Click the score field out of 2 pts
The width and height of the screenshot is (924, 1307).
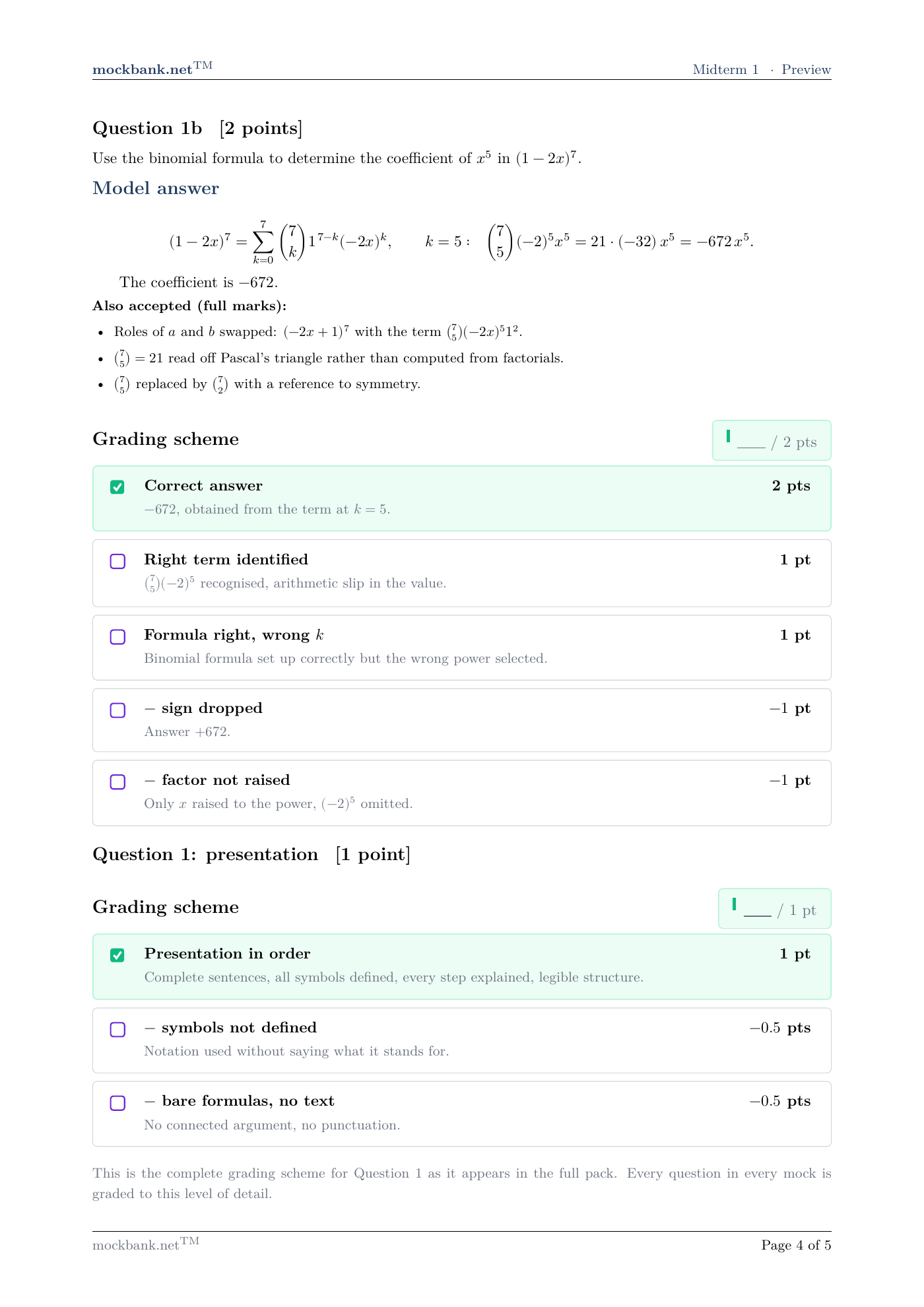click(x=751, y=442)
